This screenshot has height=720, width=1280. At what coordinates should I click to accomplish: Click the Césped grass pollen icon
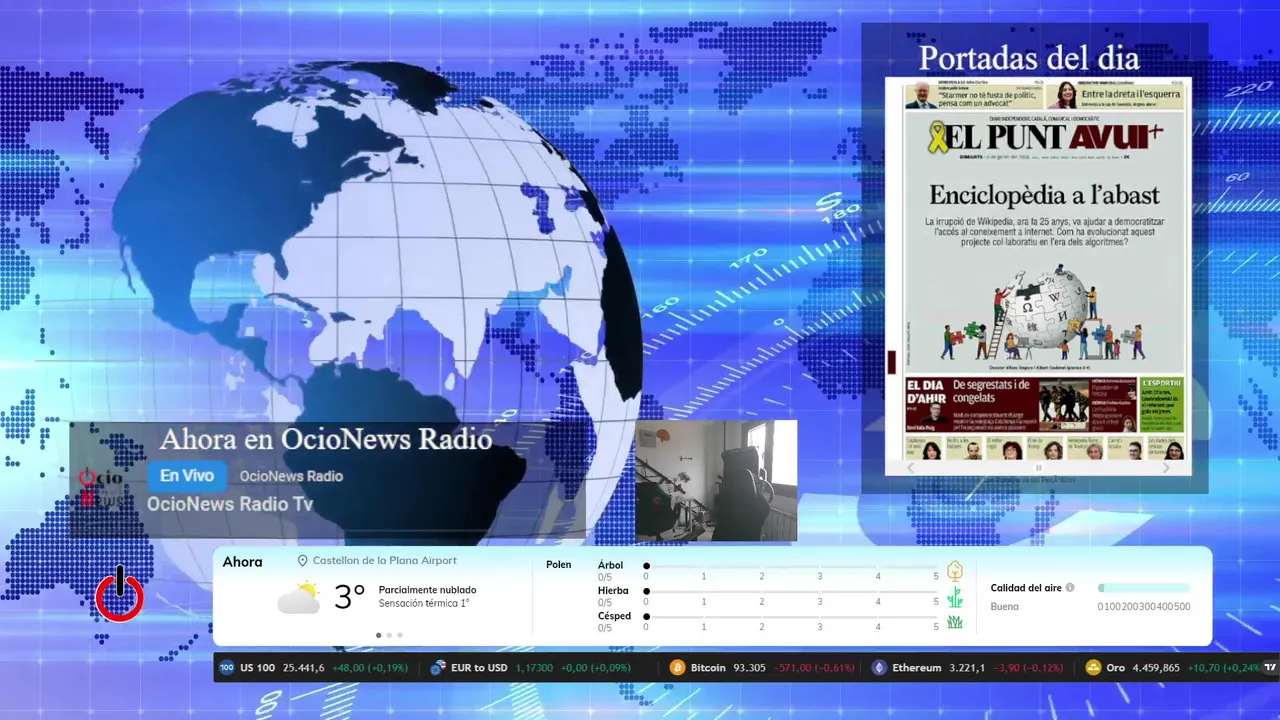click(955, 622)
